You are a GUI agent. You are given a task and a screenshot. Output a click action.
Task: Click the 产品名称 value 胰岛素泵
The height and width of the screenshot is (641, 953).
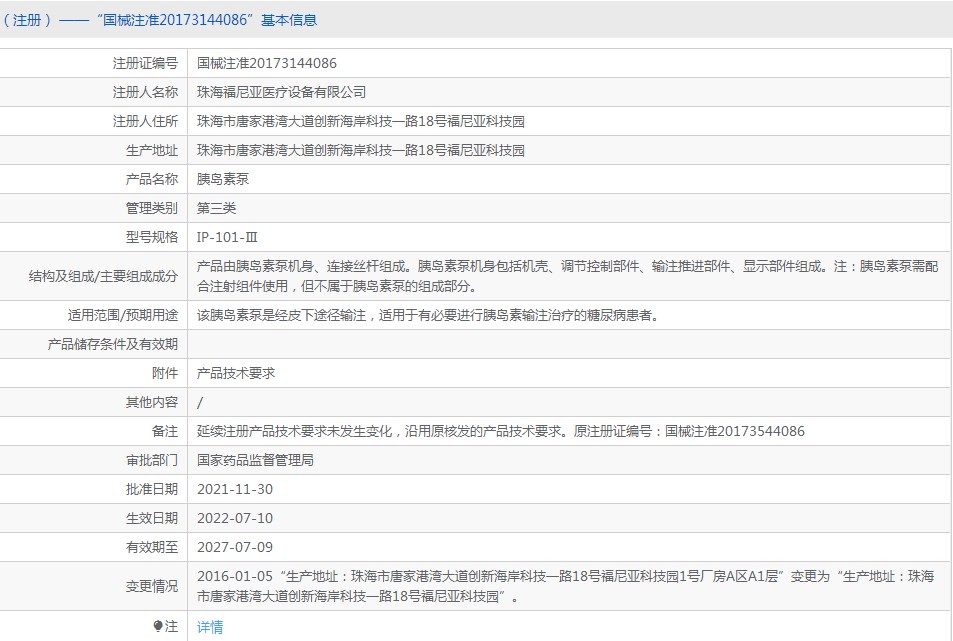pos(222,179)
